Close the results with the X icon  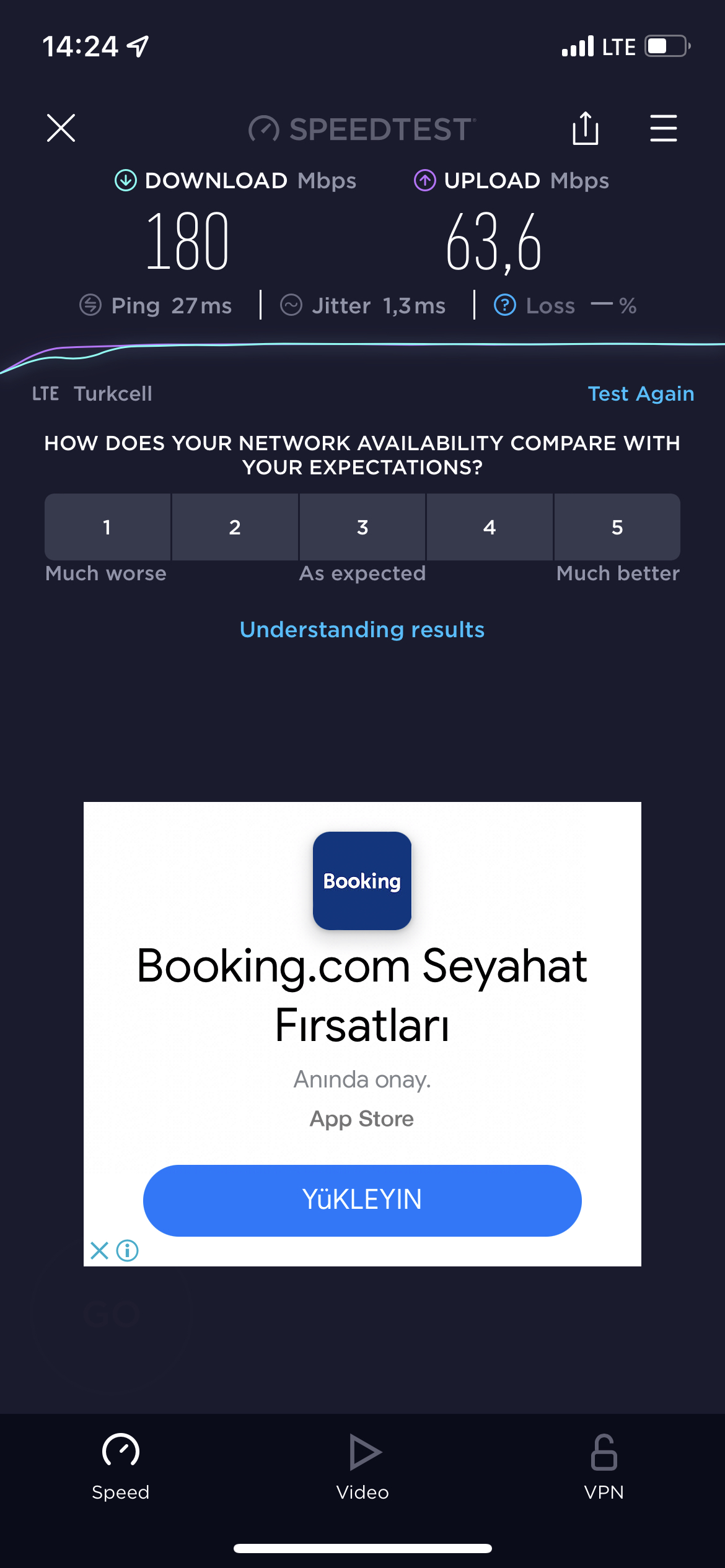click(61, 128)
